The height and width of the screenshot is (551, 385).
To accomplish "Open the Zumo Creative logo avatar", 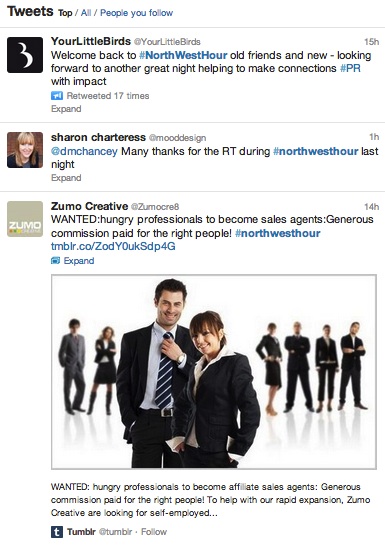I will (25, 219).
